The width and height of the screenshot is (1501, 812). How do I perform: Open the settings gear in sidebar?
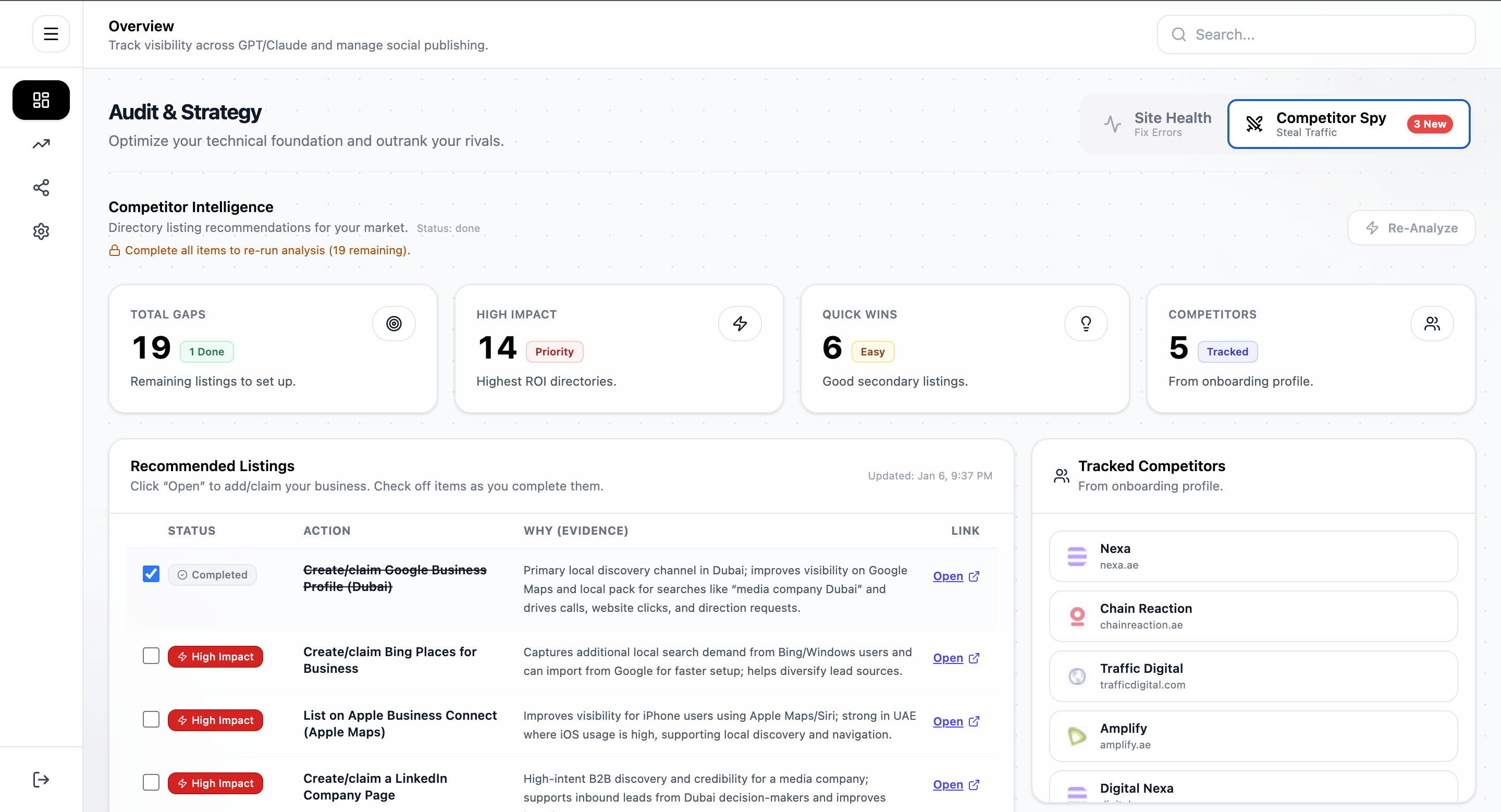[41, 231]
